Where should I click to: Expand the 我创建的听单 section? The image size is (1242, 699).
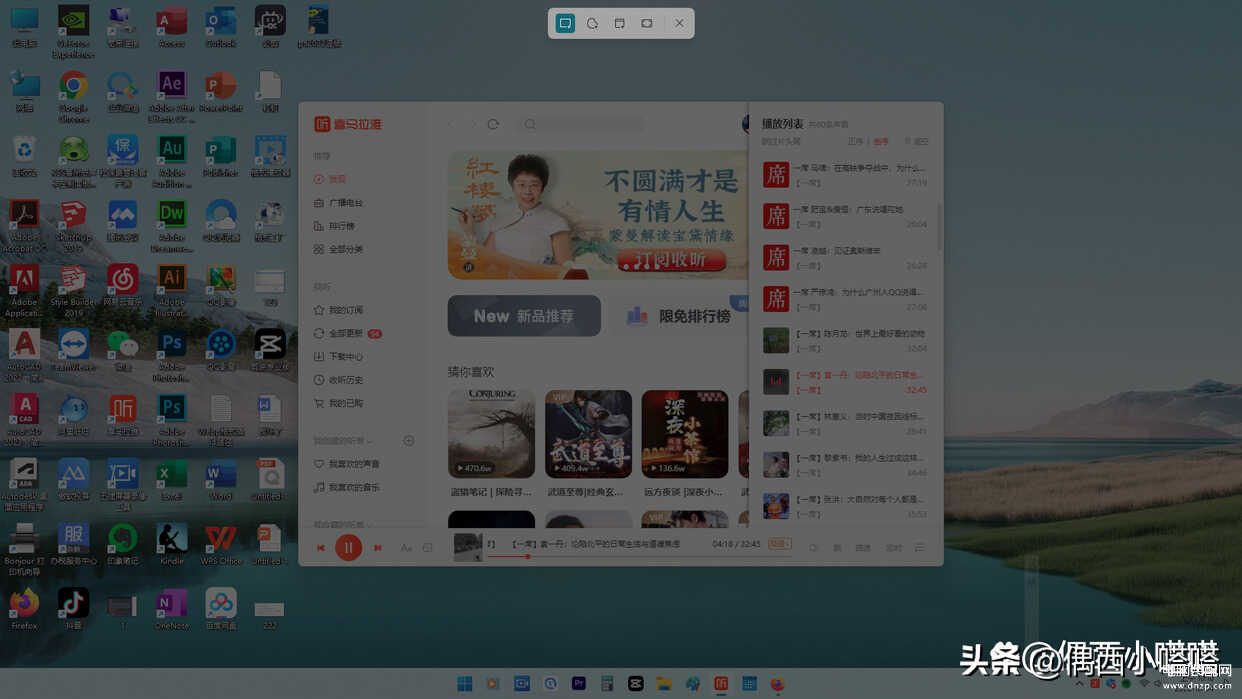coord(345,441)
